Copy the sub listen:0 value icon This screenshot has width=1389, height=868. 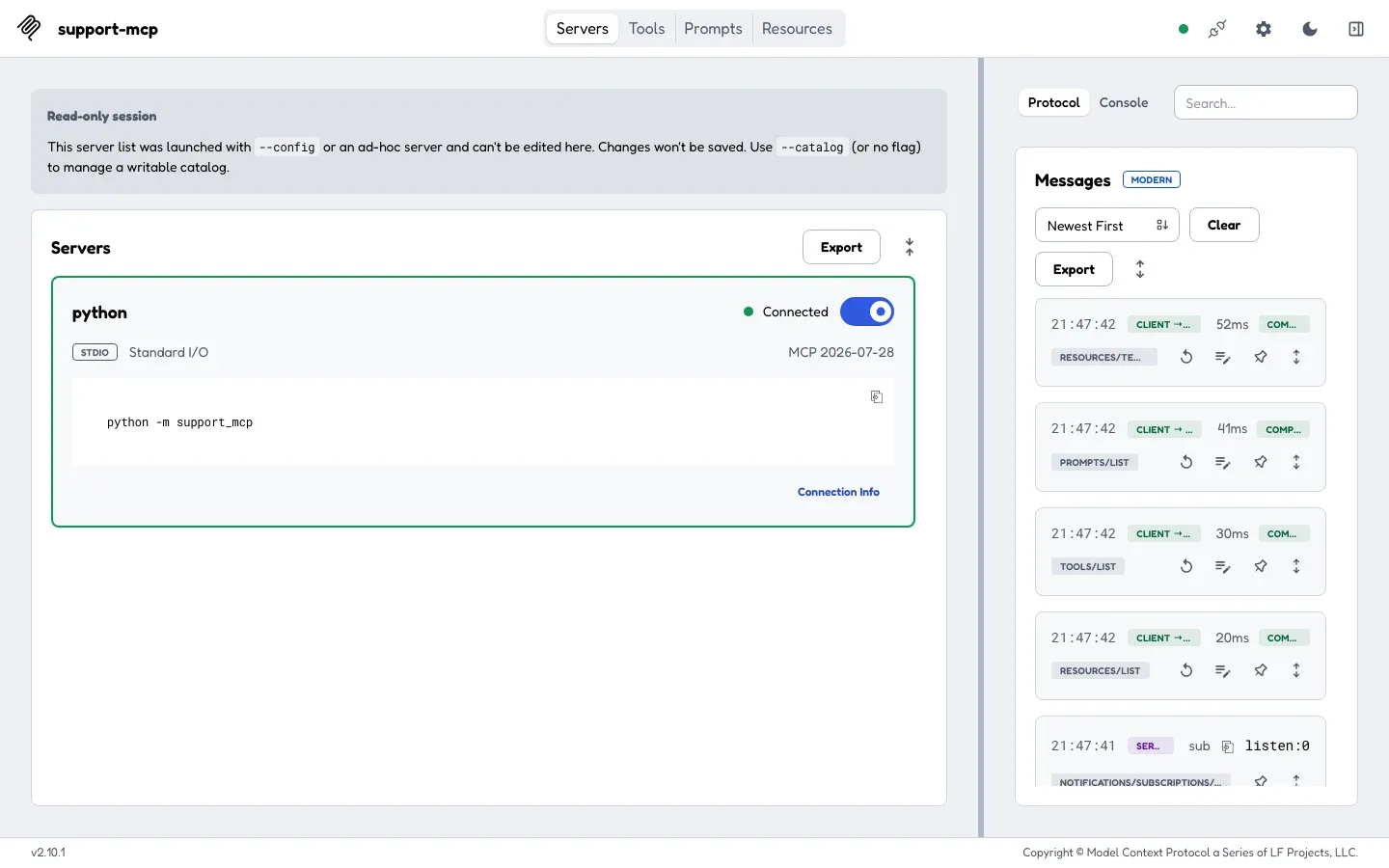tap(1228, 746)
